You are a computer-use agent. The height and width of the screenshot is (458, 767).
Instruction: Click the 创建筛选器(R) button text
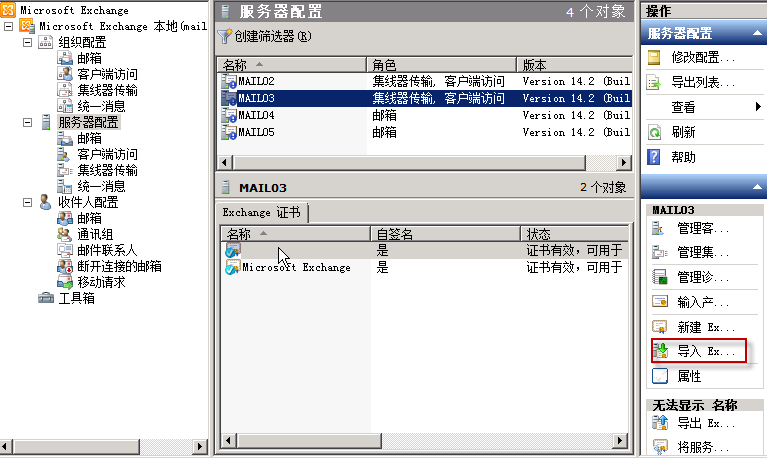tap(273, 36)
